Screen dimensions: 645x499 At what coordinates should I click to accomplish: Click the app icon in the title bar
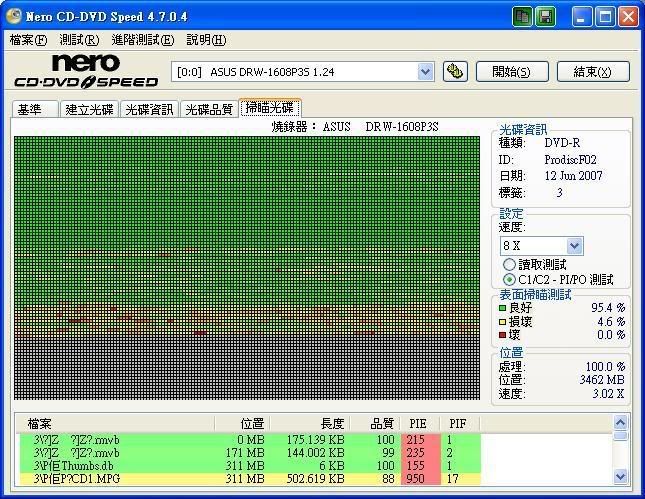click(x=13, y=17)
